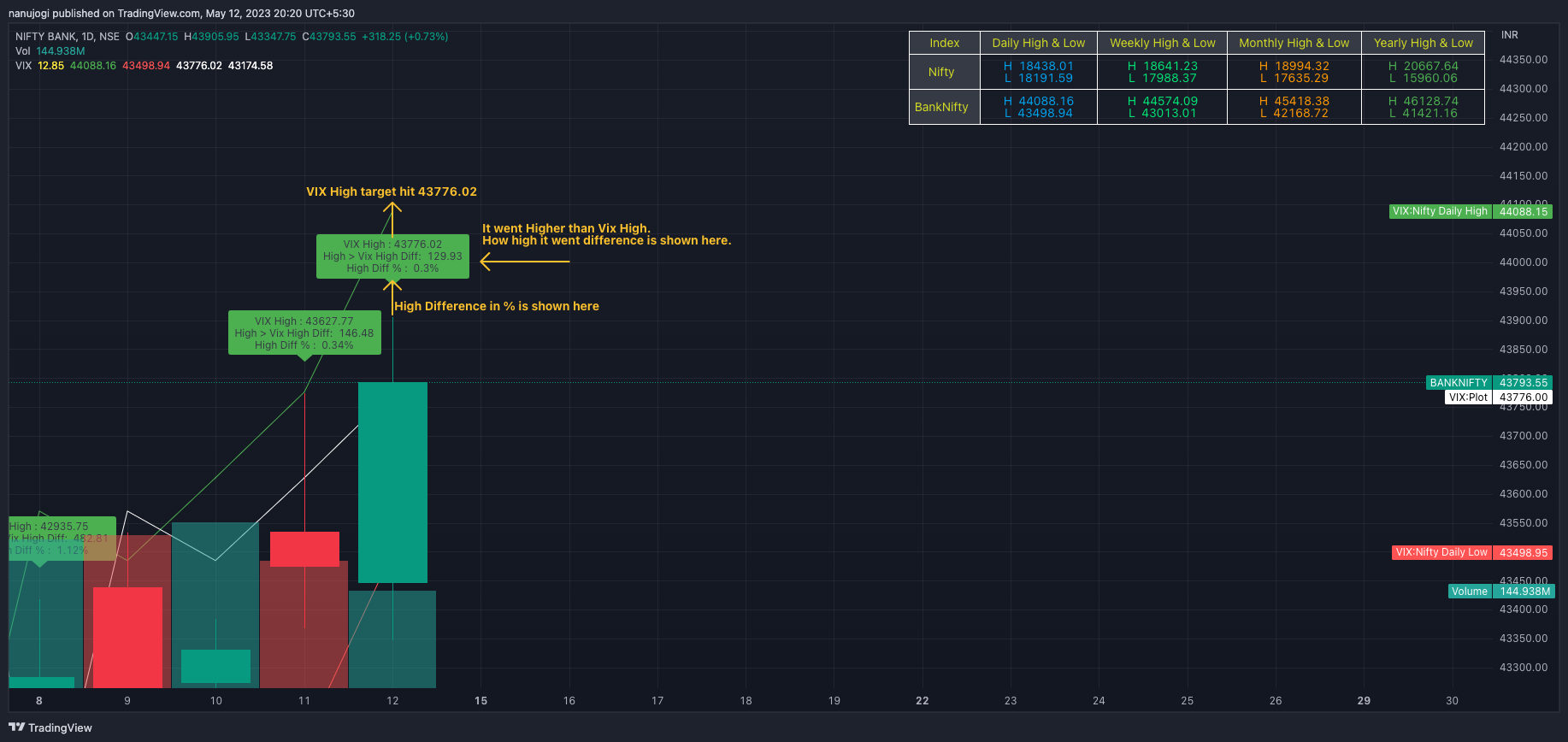The image size is (1568, 742).
Task: Click 'It went Higher than Vix High' text
Action: 566,228
